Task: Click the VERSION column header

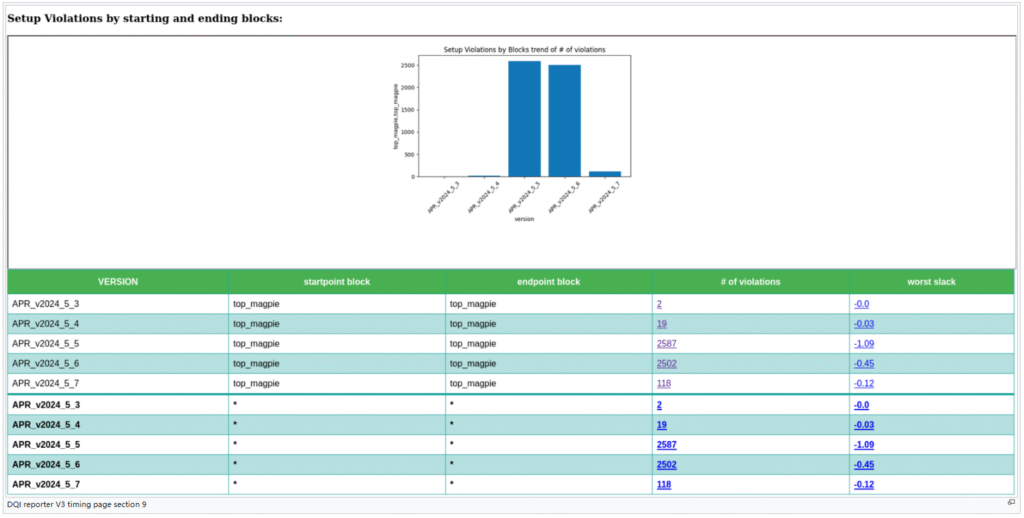Action: click(118, 282)
